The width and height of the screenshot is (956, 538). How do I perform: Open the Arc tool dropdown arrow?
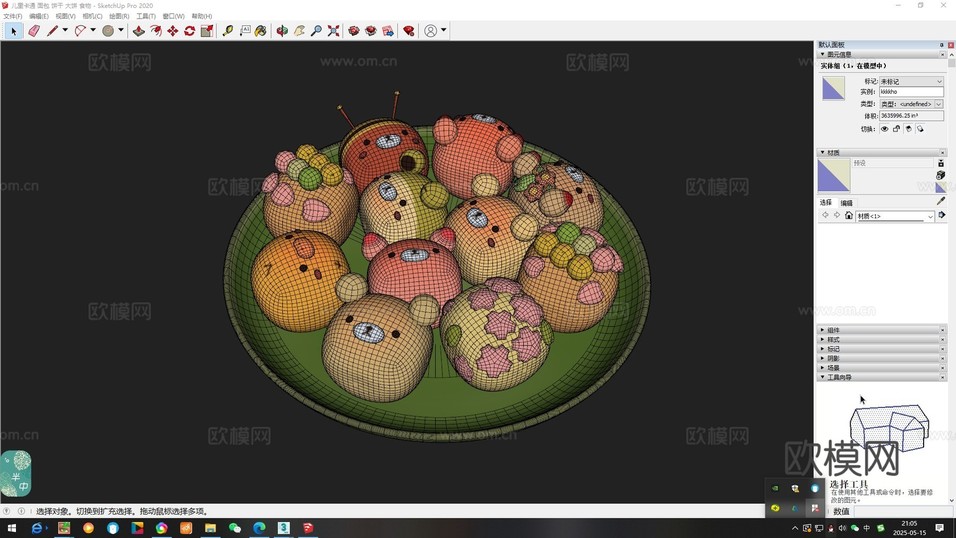tap(93, 30)
